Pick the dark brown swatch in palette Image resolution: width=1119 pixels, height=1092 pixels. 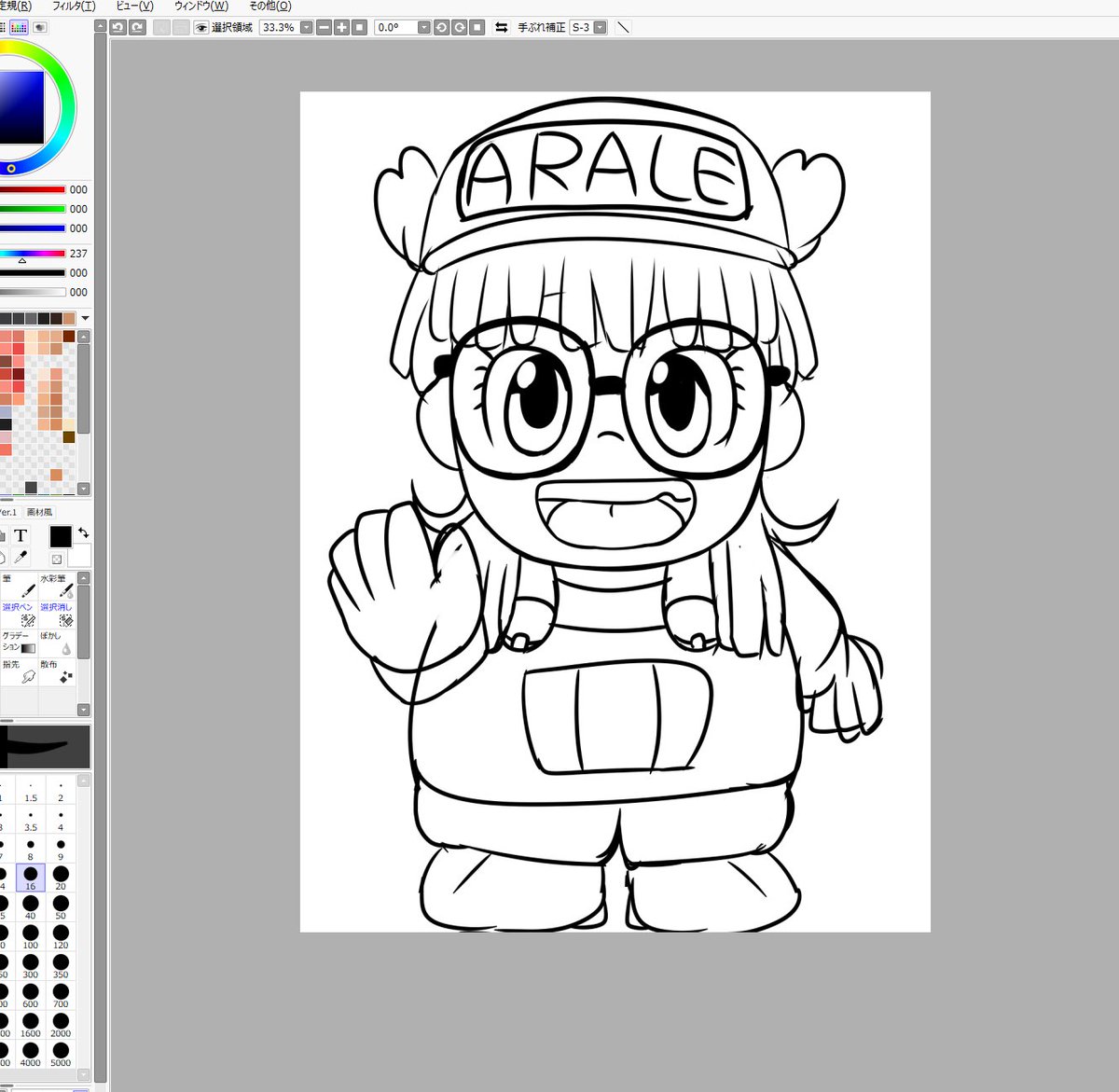pyautogui.click(x=69, y=336)
